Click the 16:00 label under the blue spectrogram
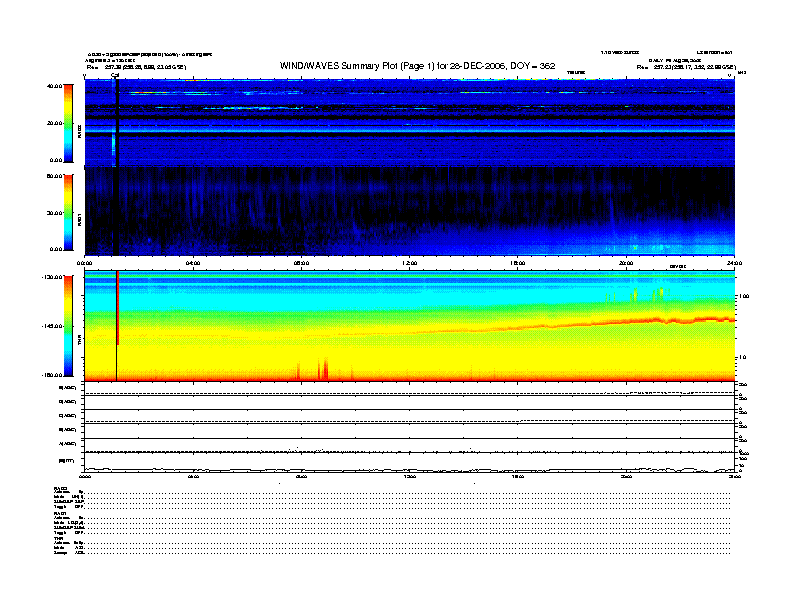This screenshot has width=792, height=612. [x=518, y=263]
